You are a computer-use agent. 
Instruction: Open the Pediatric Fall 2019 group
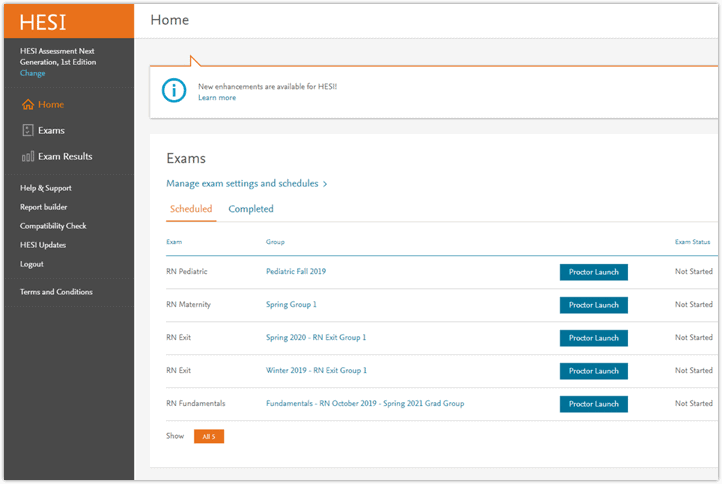coord(295,272)
